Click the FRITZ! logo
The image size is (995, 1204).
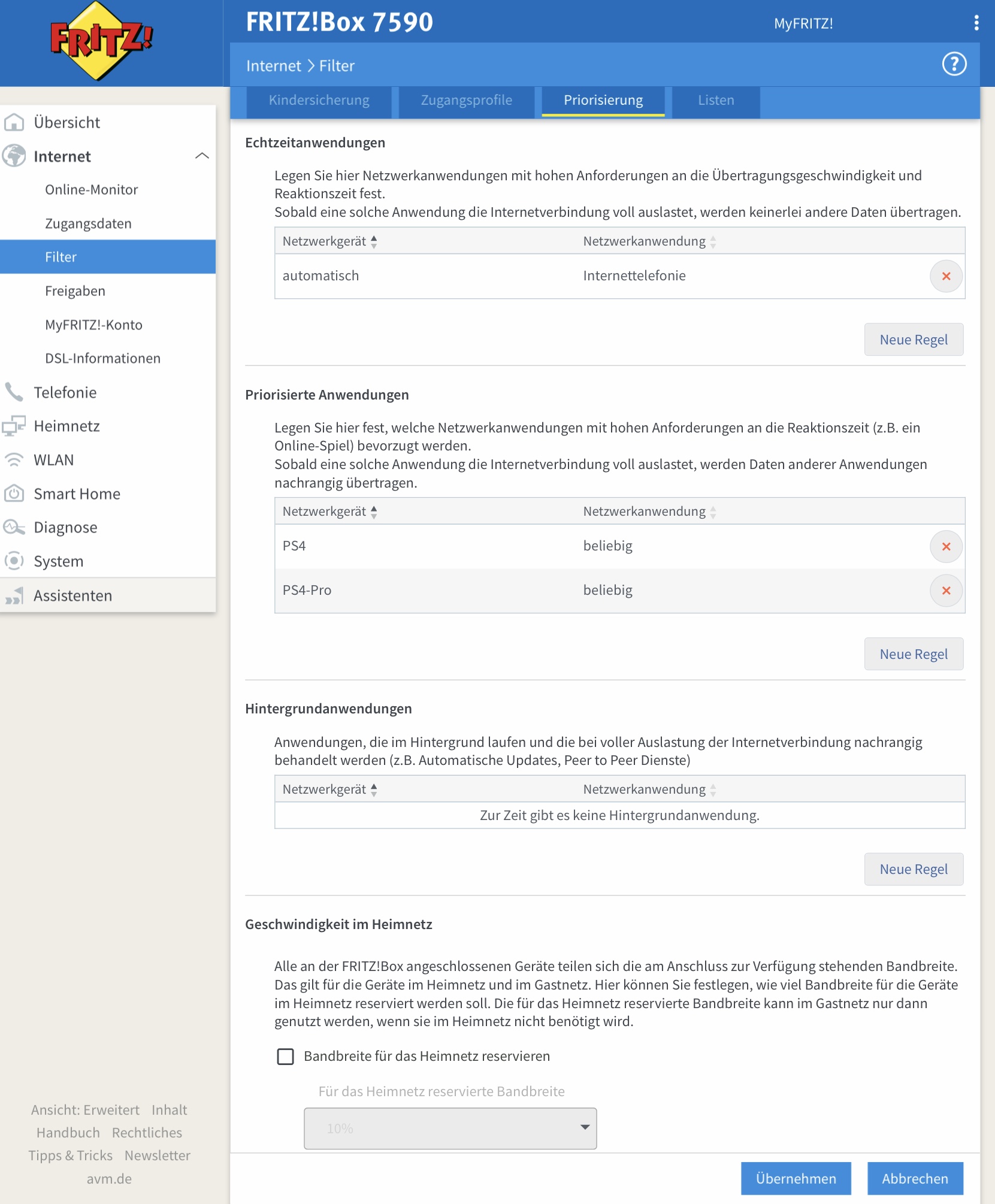pyautogui.click(x=101, y=41)
